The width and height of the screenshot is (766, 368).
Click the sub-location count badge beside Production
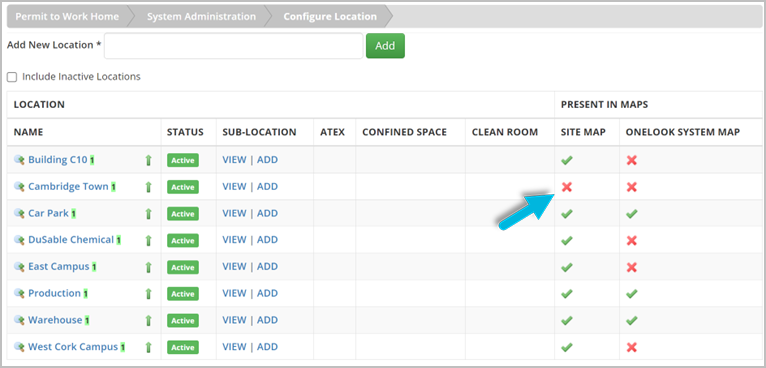tap(85, 294)
